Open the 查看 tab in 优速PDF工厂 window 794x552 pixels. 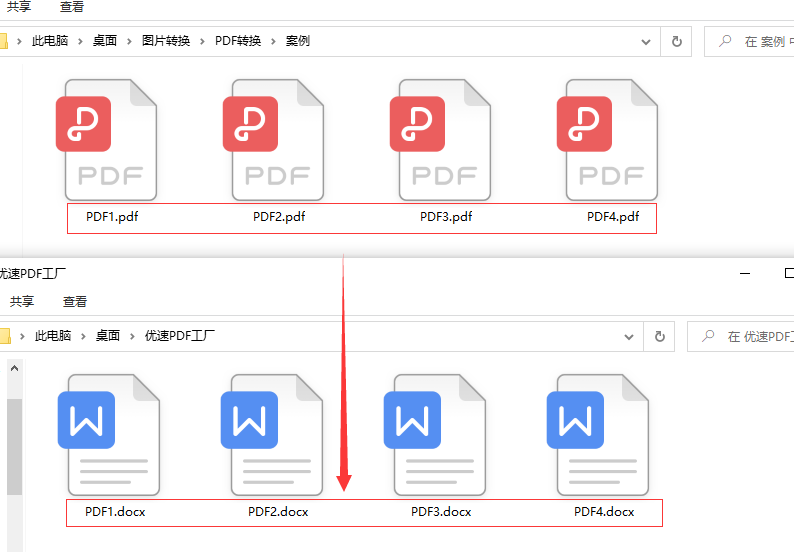tap(74, 301)
